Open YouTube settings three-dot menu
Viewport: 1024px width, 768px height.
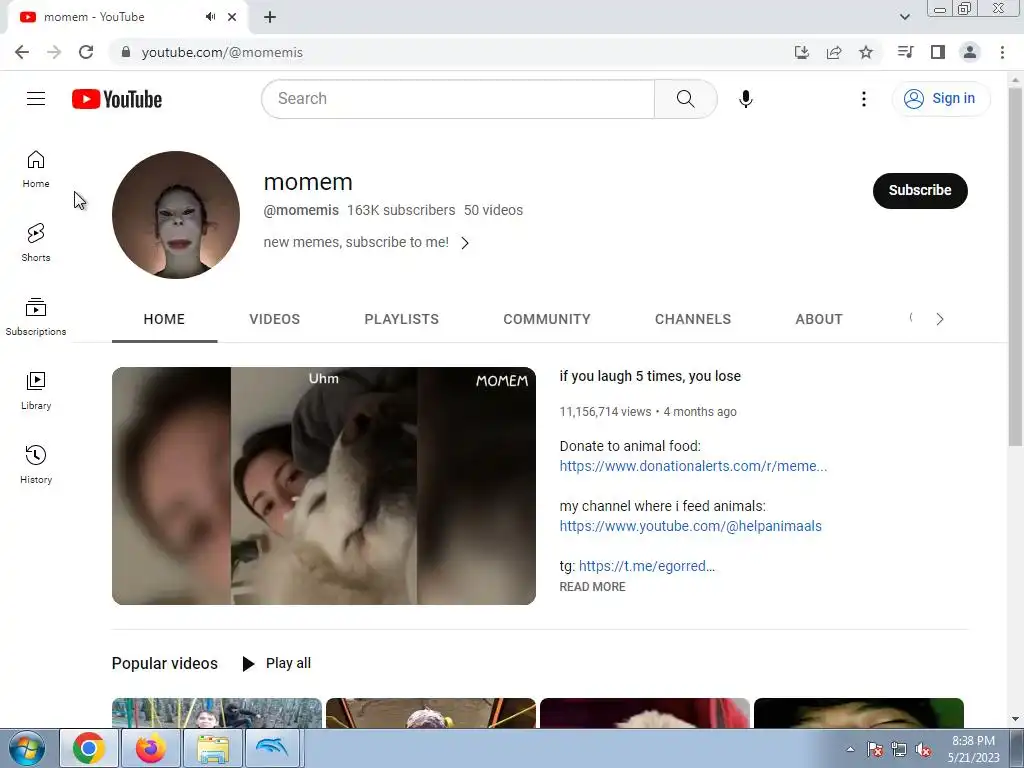[863, 99]
